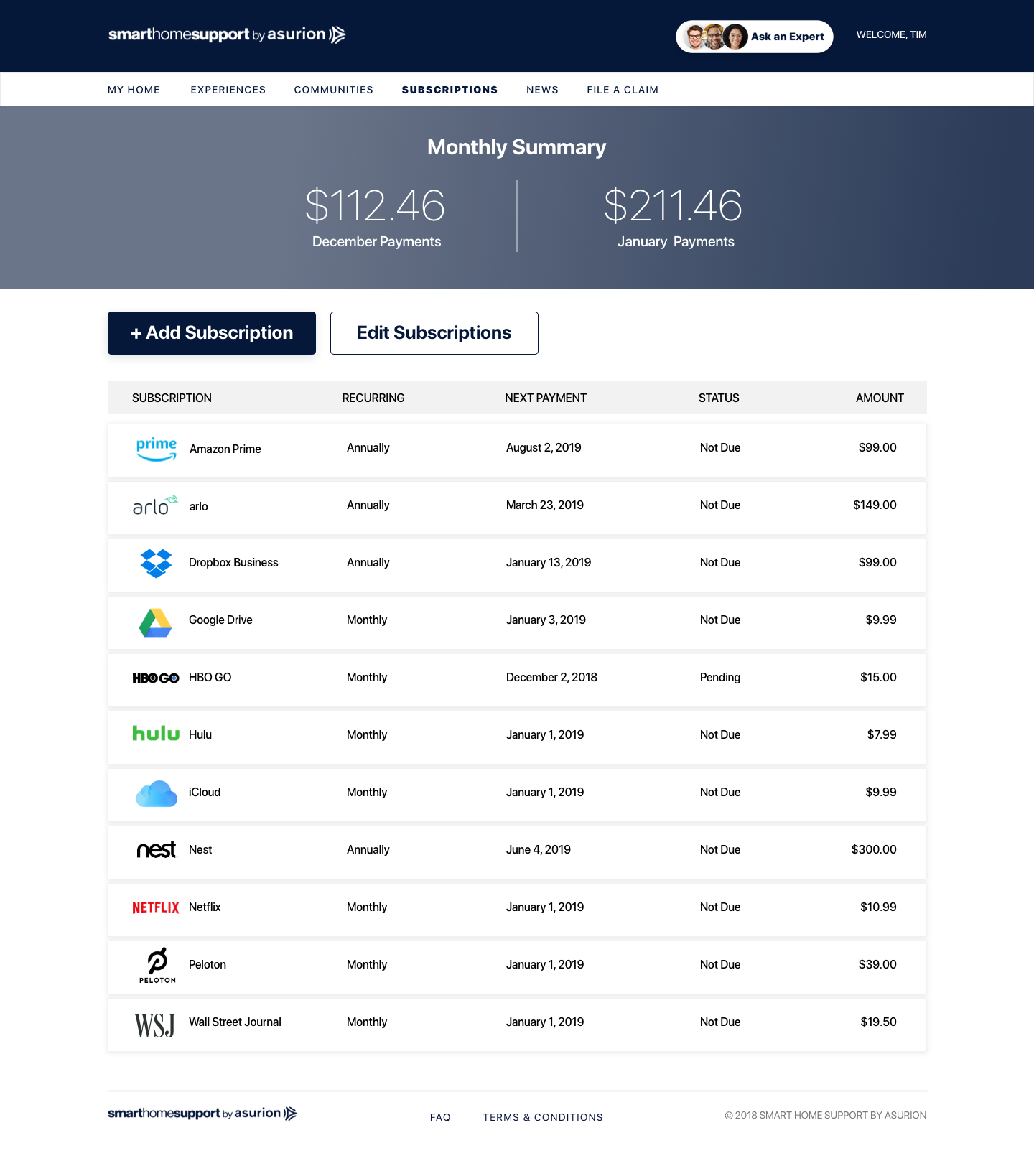The width and height of the screenshot is (1034, 1176).
Task: Click the Welcome, Tim account link
Action: click(891, 34)
